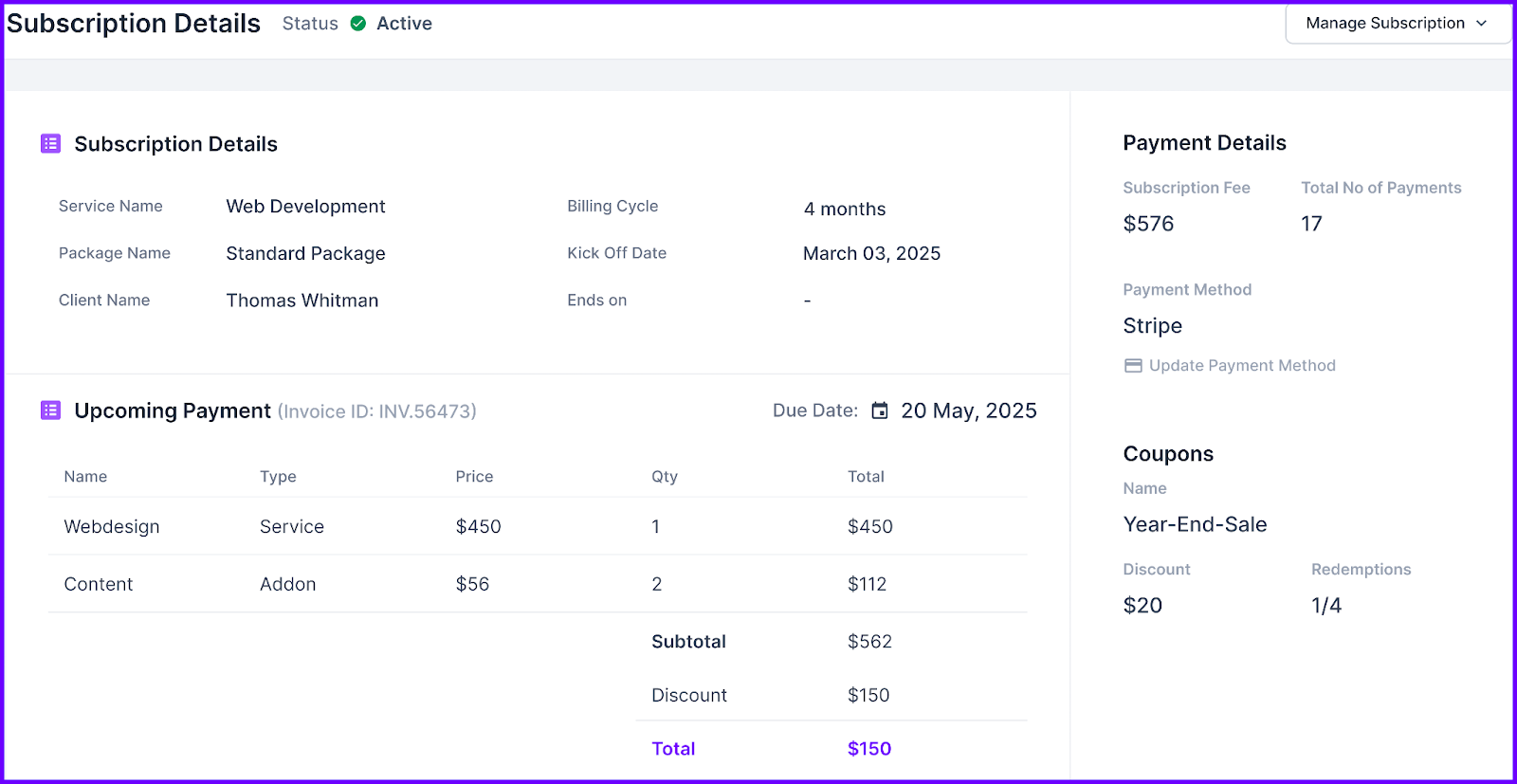Click the Stripe payment method text
This screenshot has height=784, width=1517.
[x=1152, y=326]
